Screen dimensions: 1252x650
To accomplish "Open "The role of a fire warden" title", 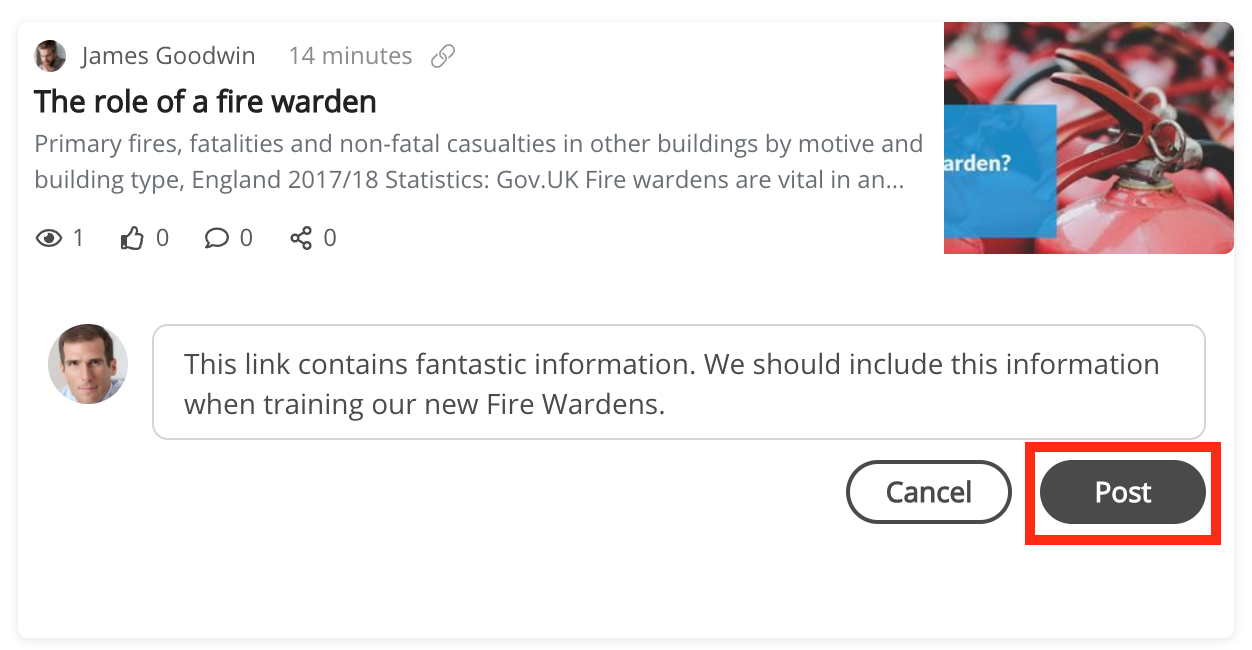I will coord(205,101).
